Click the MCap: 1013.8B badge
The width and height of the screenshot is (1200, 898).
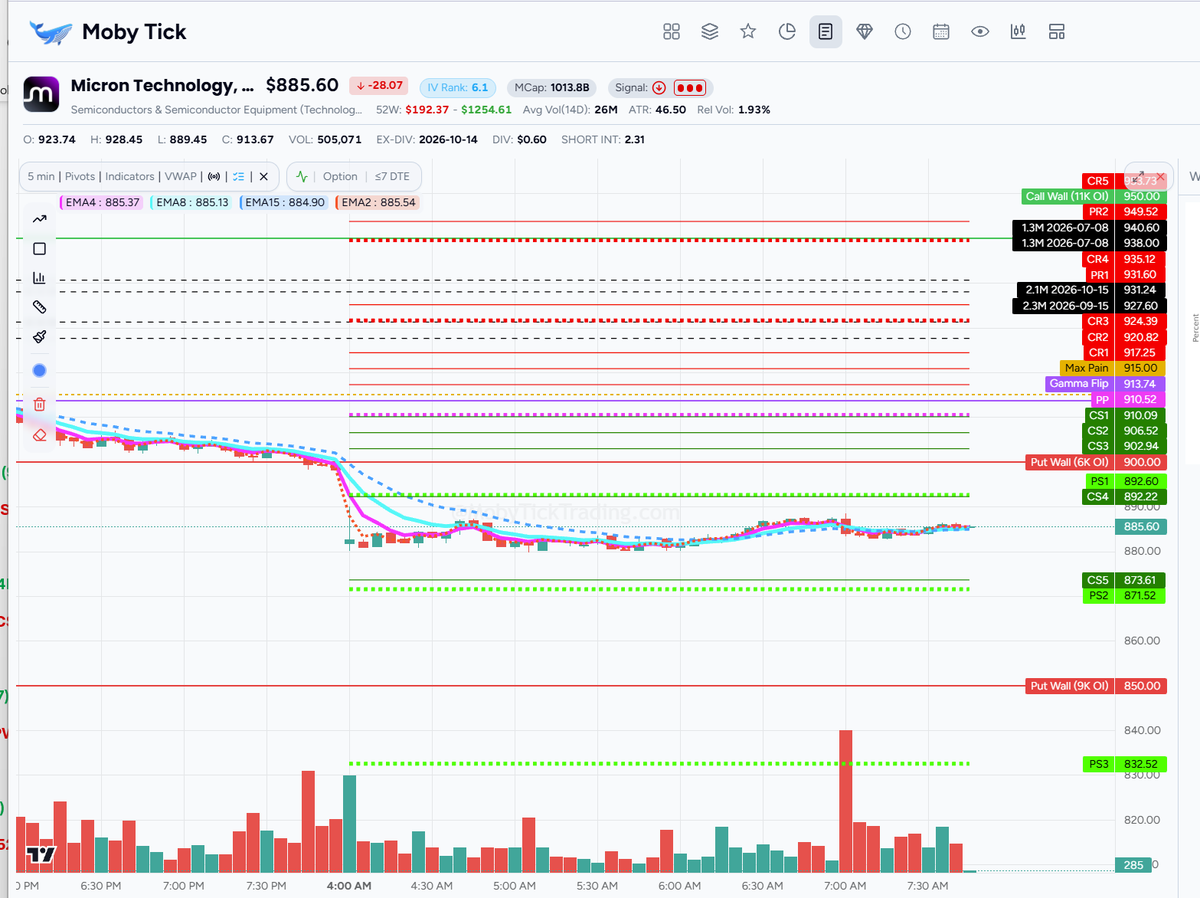click(552, 87)
